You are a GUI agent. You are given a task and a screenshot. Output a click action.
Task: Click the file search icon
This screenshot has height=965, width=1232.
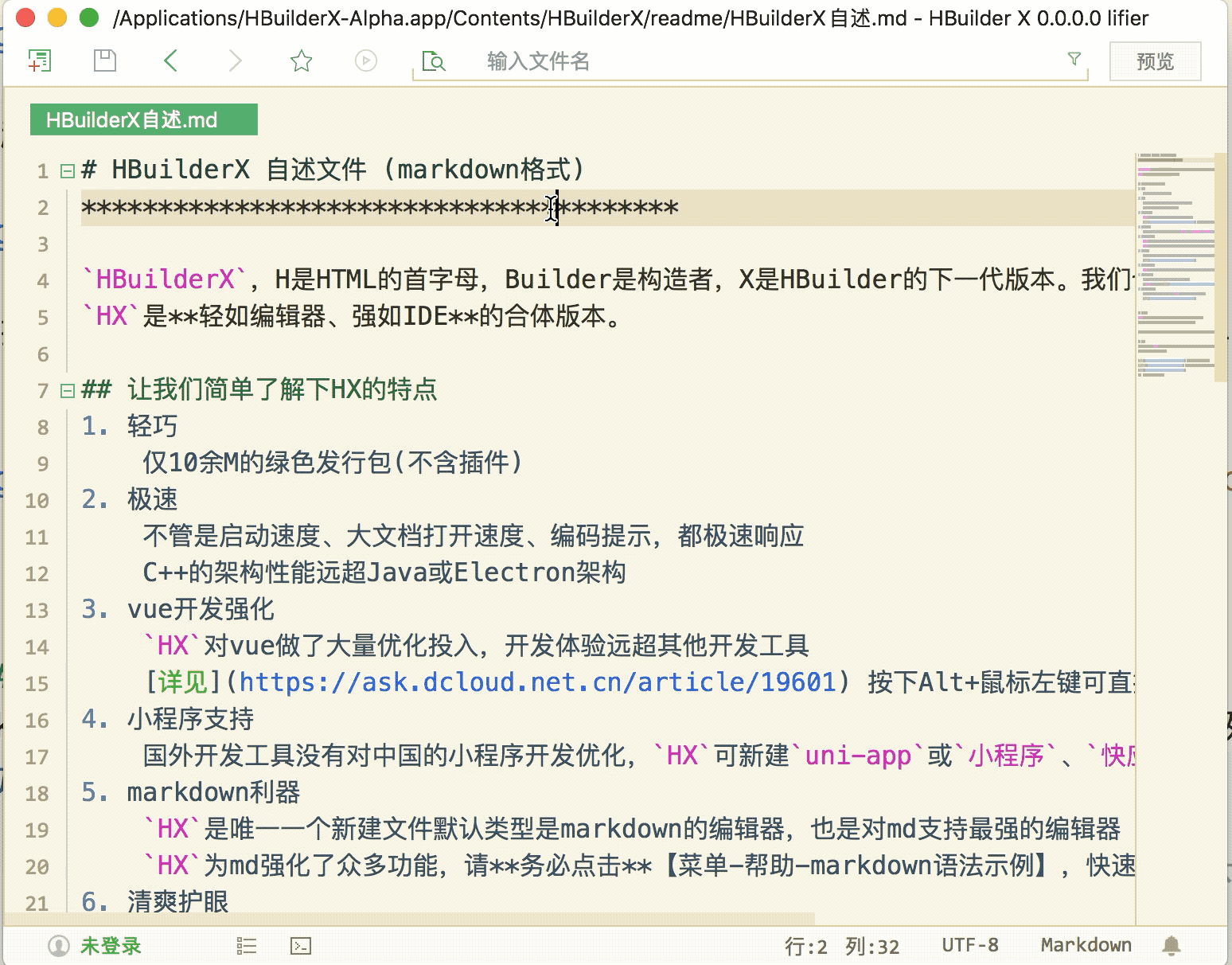[x=434, y=61]
